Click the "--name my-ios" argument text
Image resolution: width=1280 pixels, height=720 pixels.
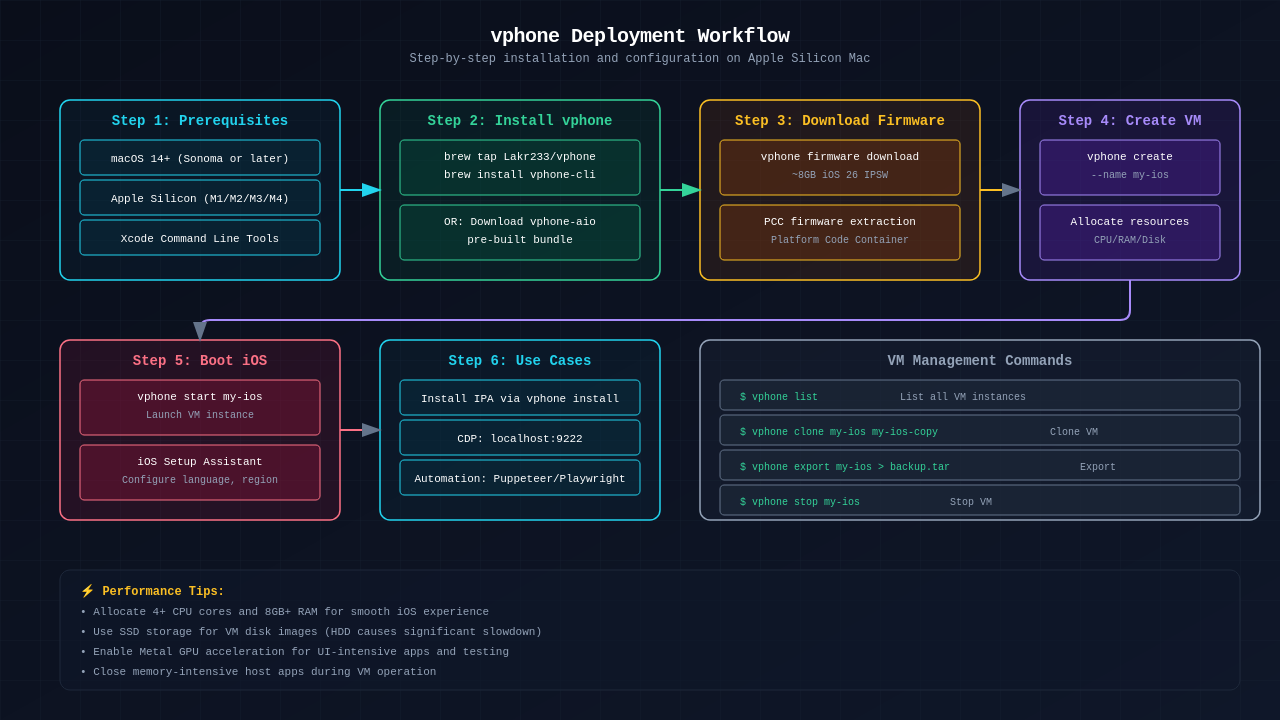coord(1130,175)
